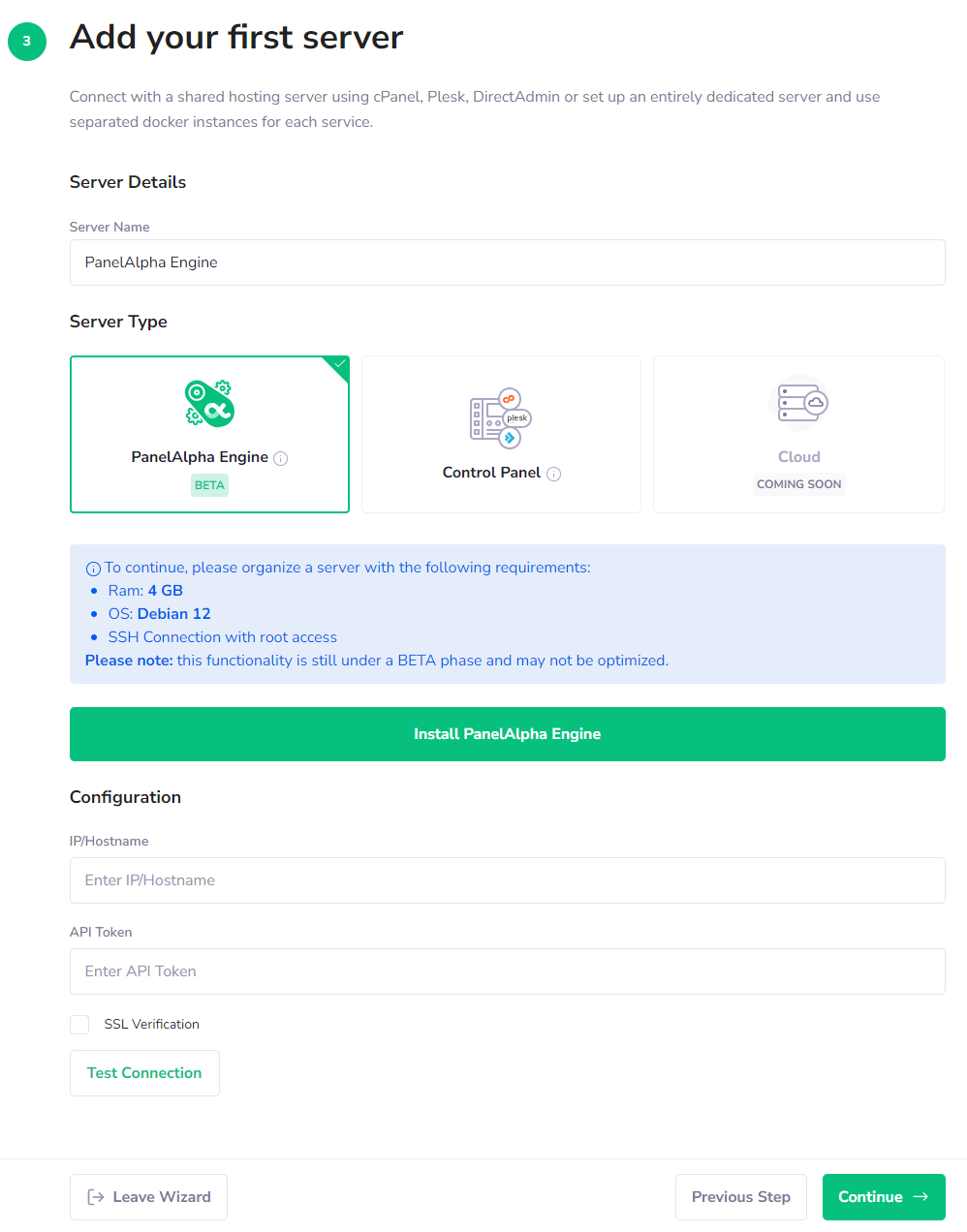Focus the IP/Hostname input field
967x1232 pixels.
click(507, 880)
